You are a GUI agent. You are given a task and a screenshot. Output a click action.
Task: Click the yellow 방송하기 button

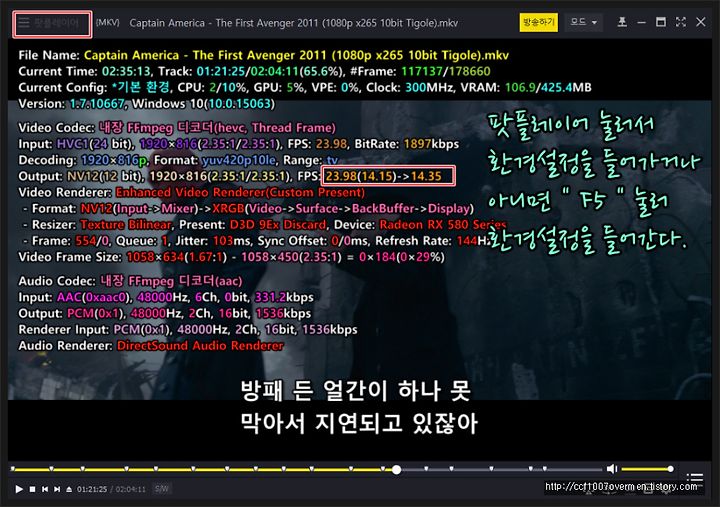coord(538,22)
